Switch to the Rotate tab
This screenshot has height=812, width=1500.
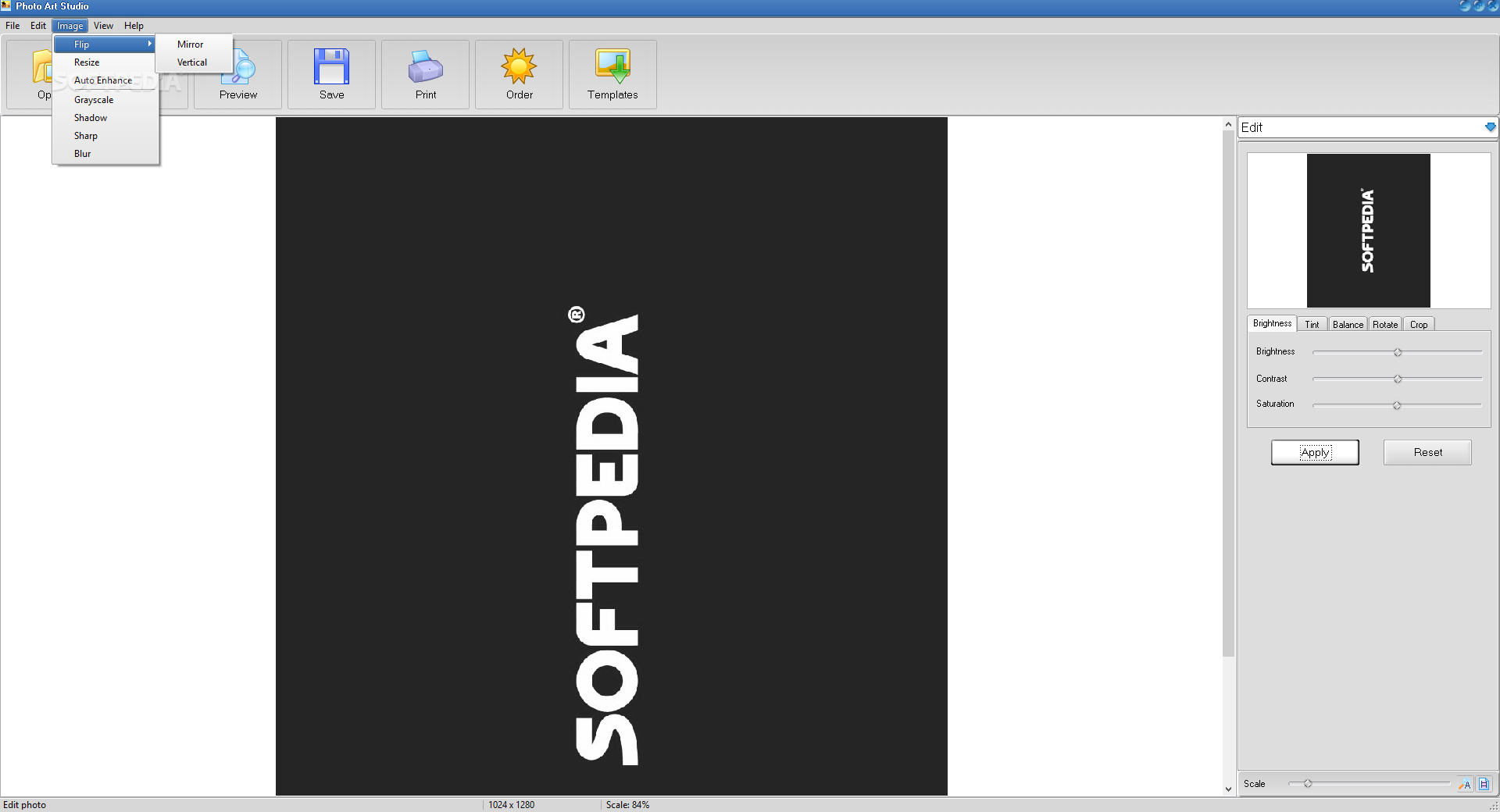click(x=1385, y=325)
